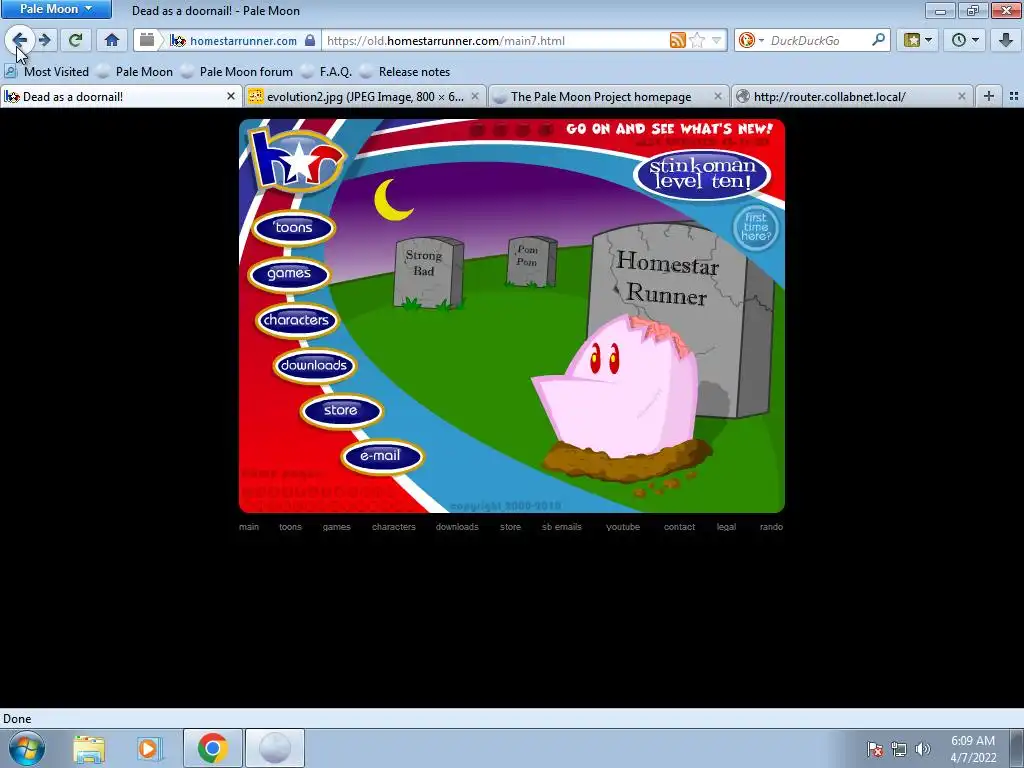Run search with the magnifier icon
The width and height of the screenshot is (1024, 768).
point(878,40)
